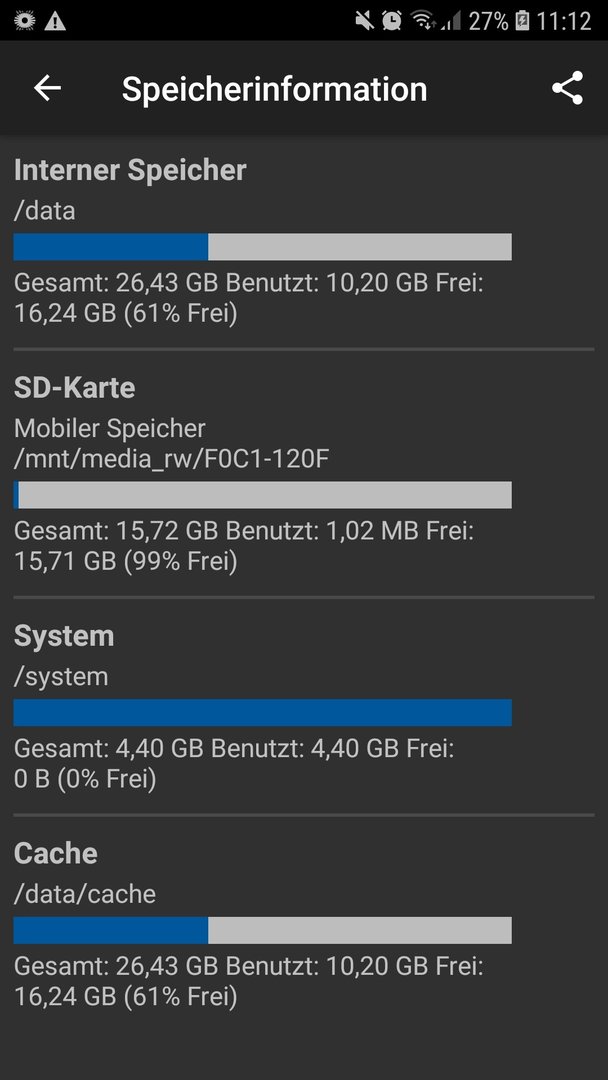608x1080 pixels.
Task: Tap the System section heading
Action: [x=64, y=636]
